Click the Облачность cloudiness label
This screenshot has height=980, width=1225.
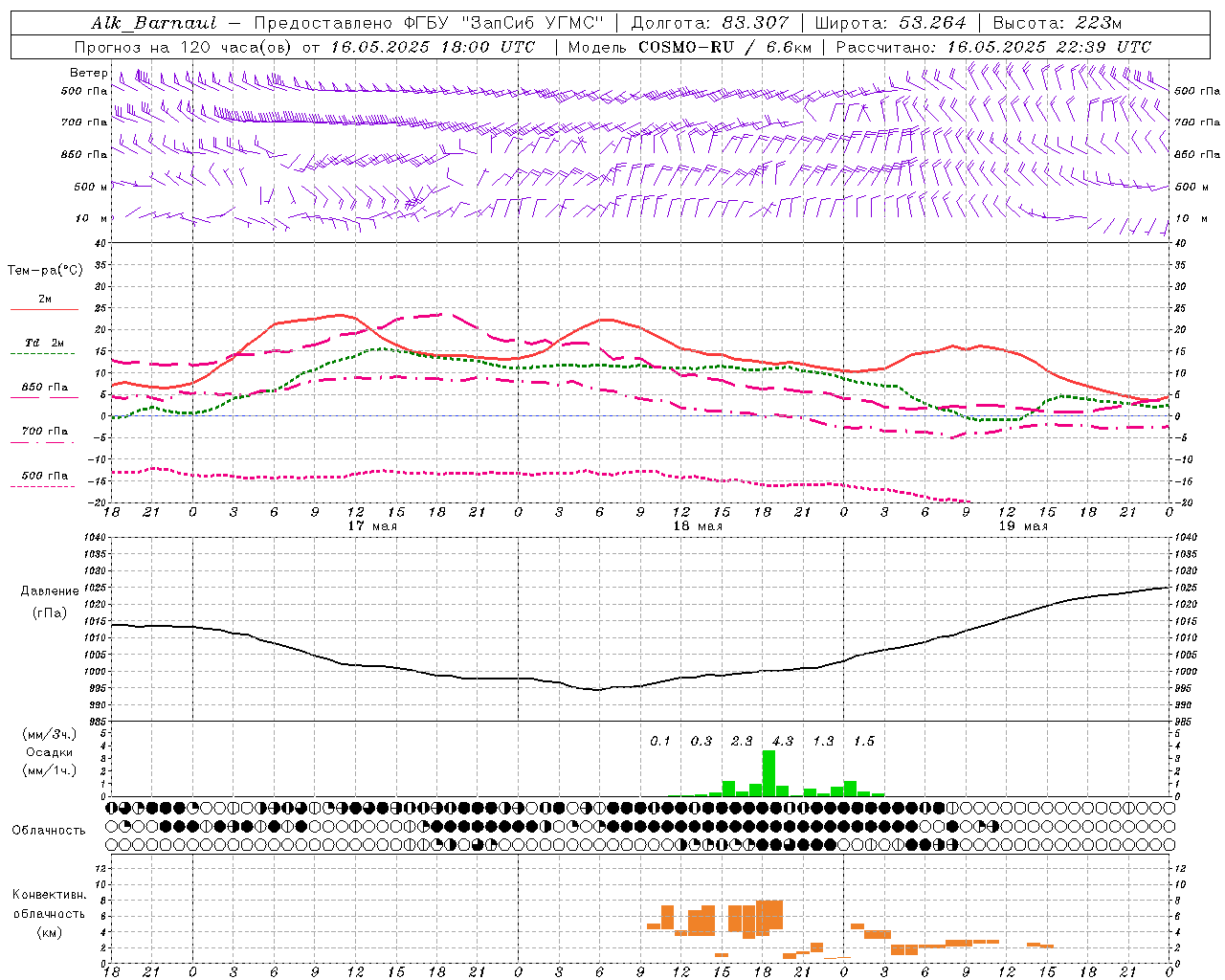click(x=49, y=831)
